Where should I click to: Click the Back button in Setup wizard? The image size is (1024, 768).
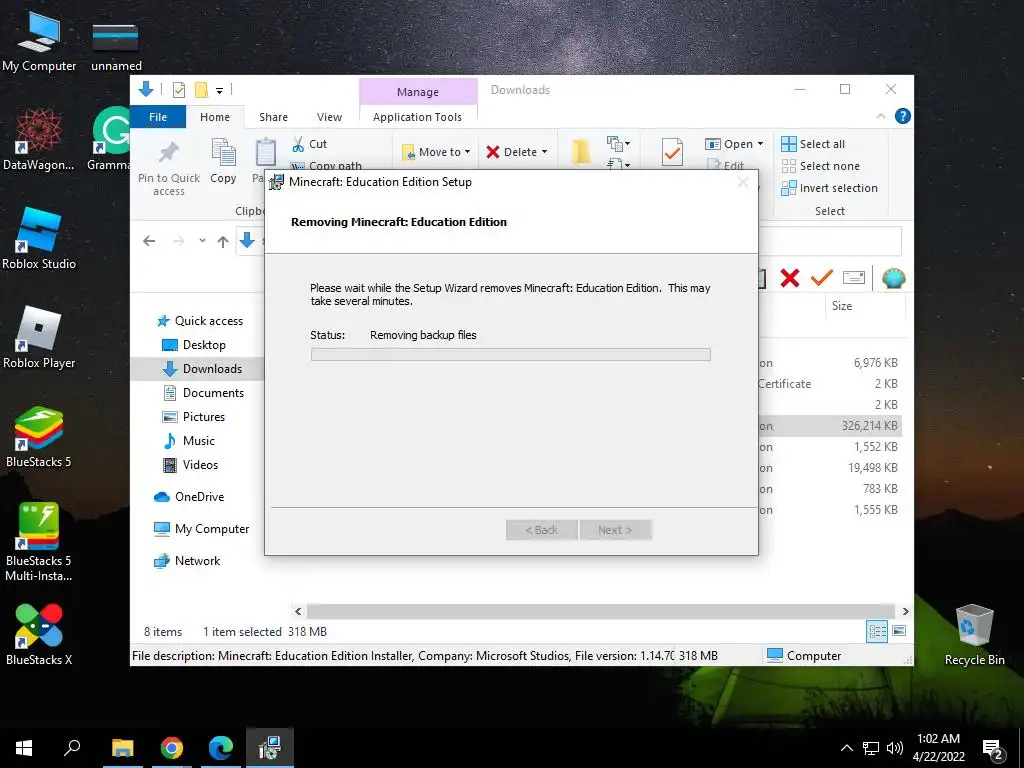541,530
